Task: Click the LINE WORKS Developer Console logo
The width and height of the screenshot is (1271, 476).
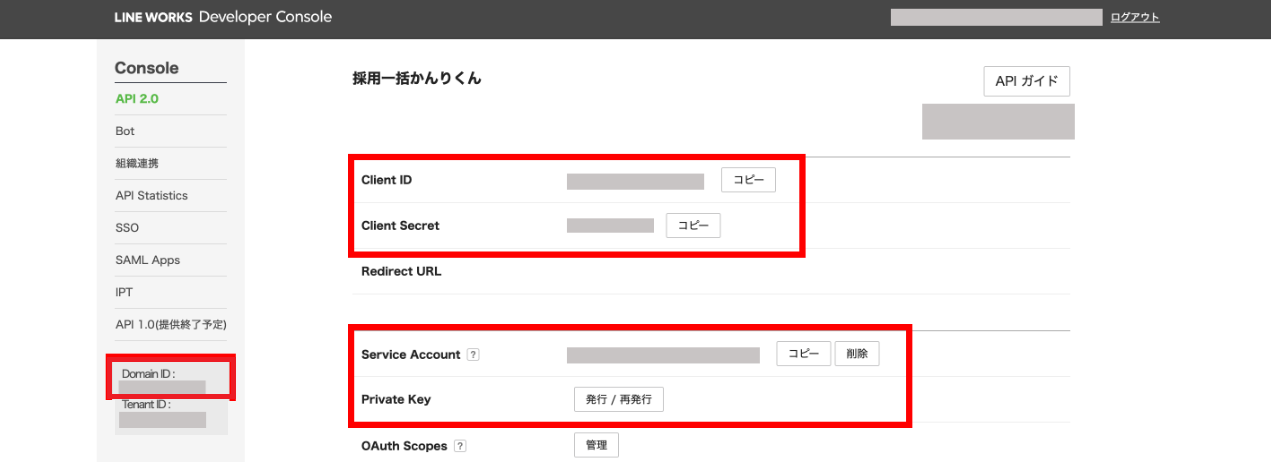Action: (223, 17)
